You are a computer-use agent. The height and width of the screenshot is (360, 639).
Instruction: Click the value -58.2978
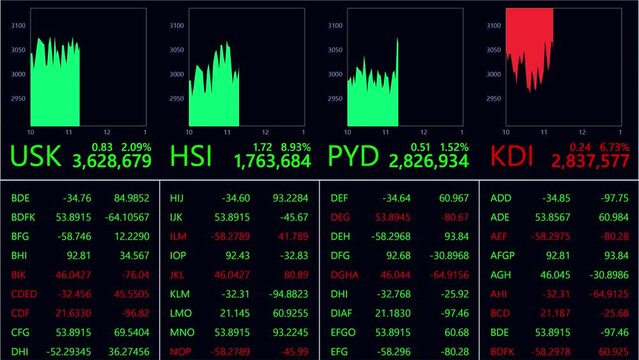[x=551, y=351]
